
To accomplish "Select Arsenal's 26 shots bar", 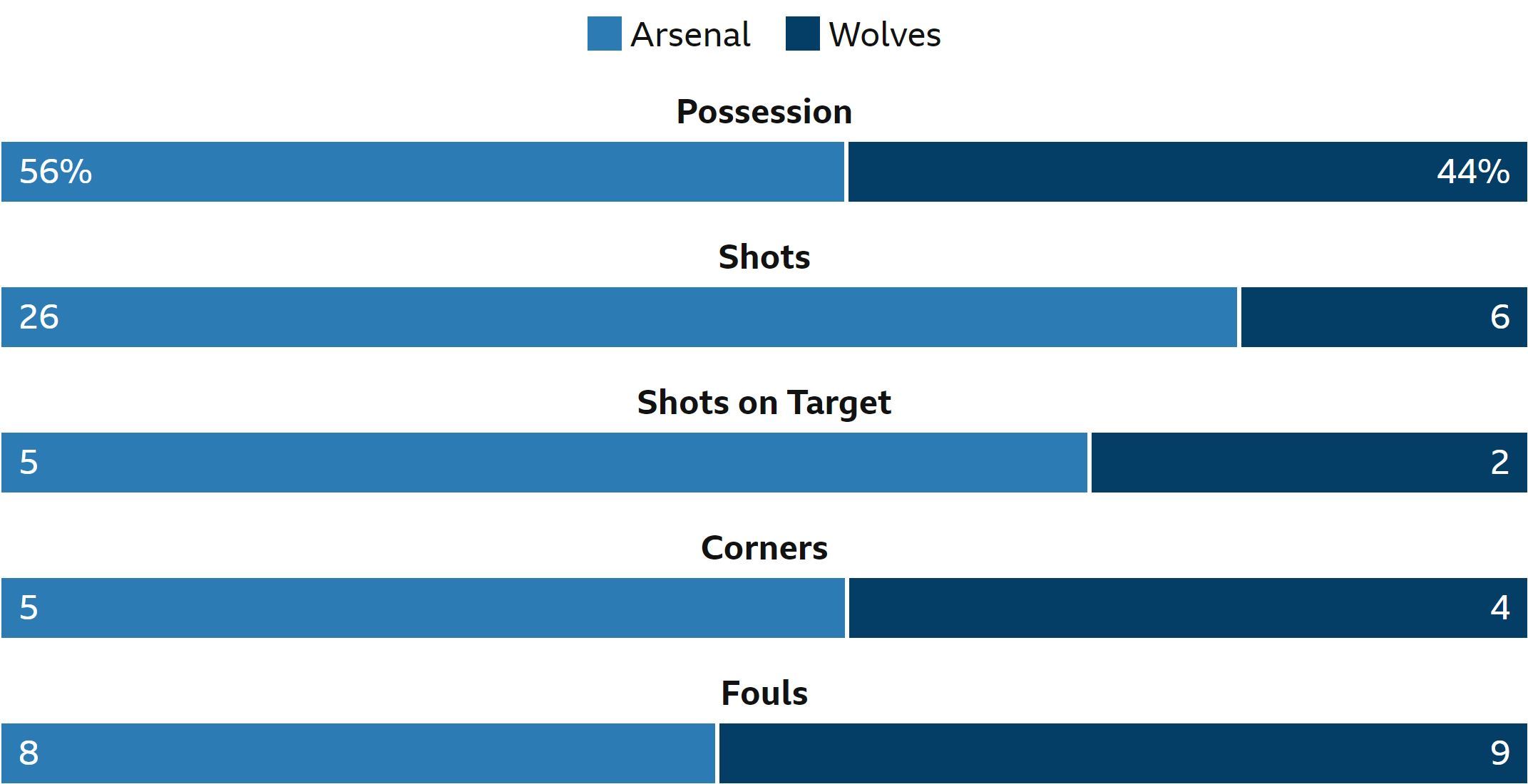I will coord(619,317).
